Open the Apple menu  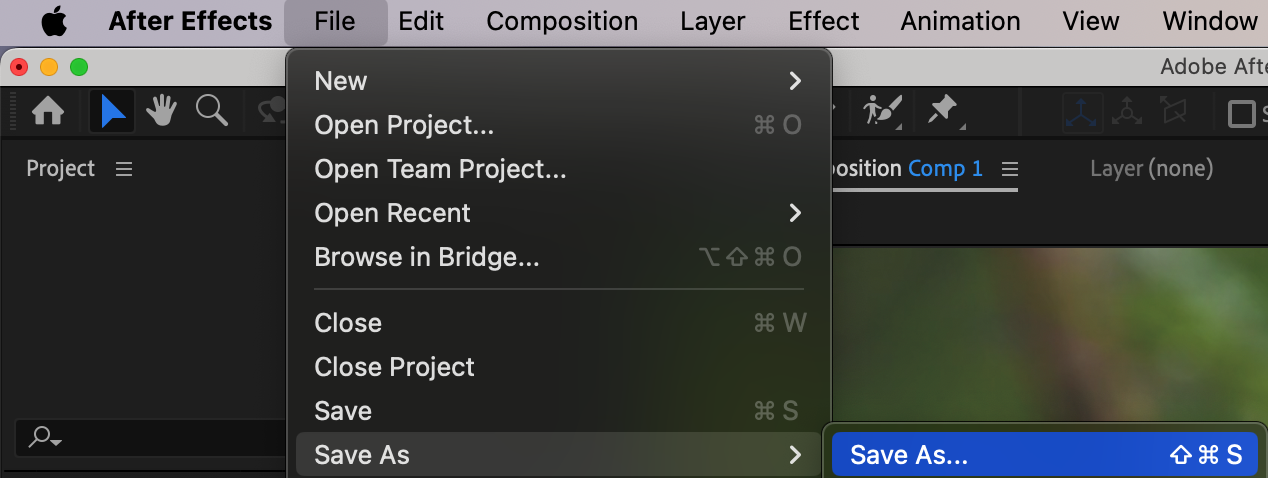click(x=53, y=21)
